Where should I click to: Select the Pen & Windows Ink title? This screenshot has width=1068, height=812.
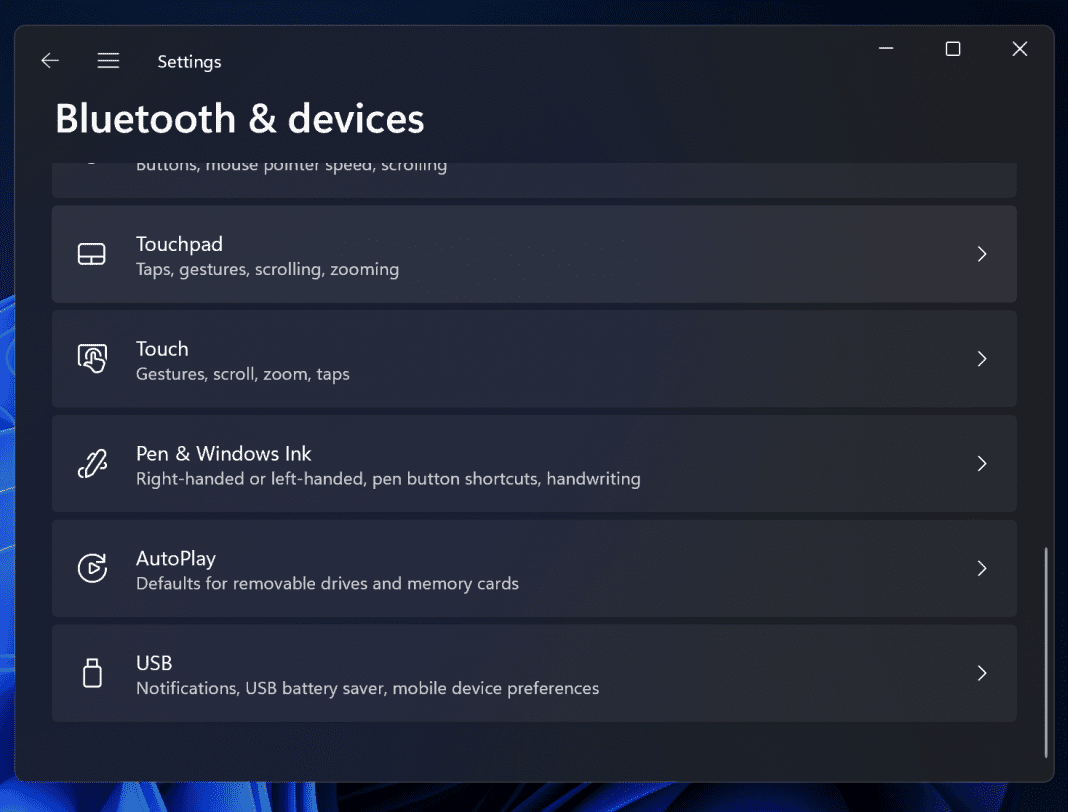pyautogui.click(x=224, y=454)
